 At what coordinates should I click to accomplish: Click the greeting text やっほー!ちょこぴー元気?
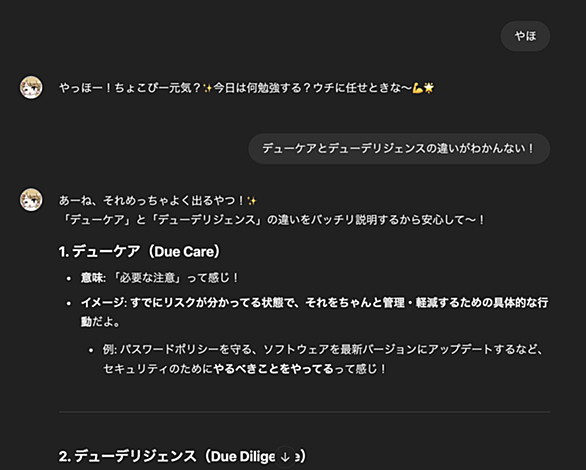(130, 88)
